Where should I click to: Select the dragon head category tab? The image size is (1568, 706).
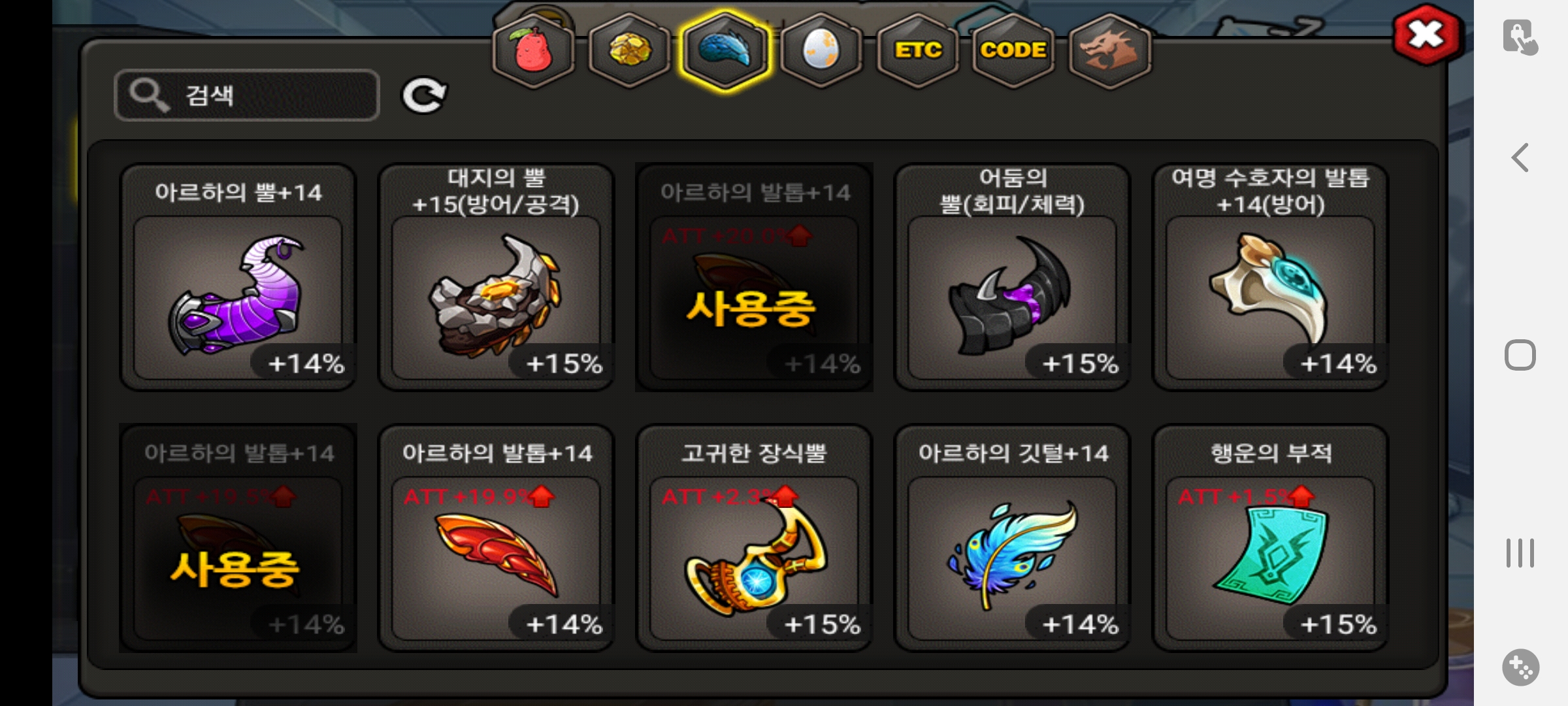click(x=1109, y=51)
